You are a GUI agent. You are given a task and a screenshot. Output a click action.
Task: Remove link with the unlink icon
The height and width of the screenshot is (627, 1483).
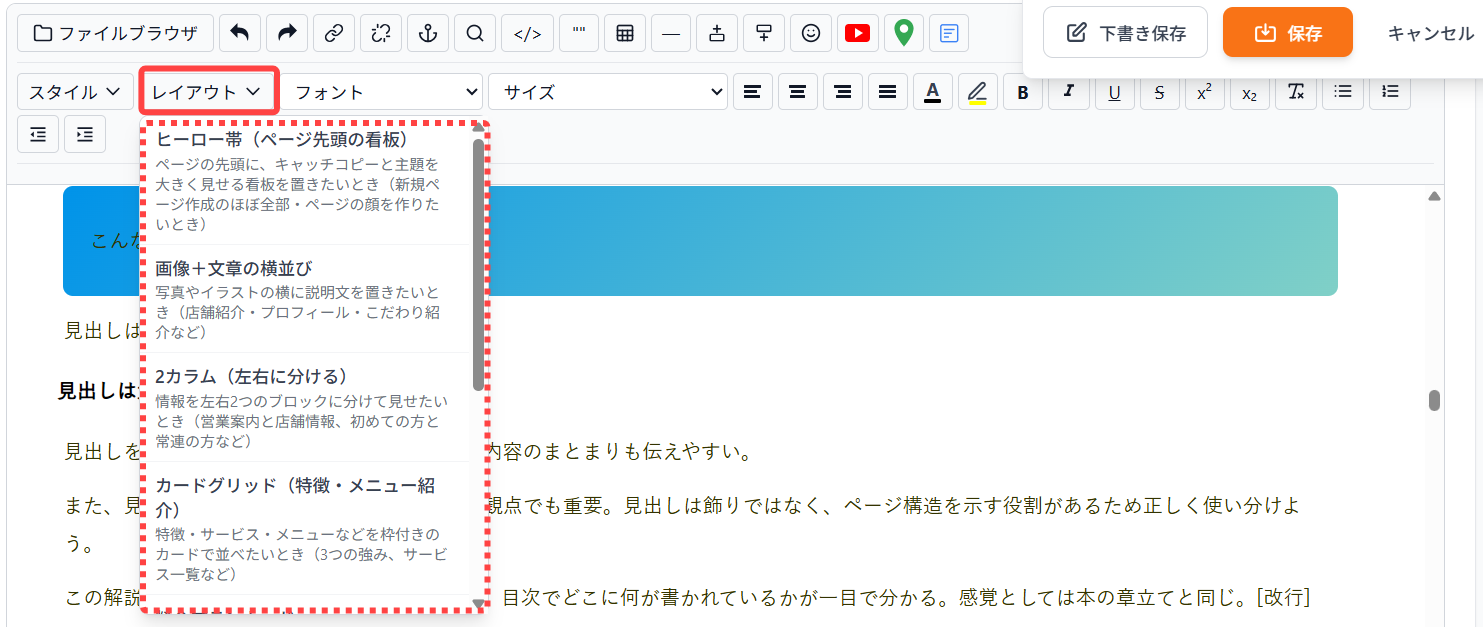click(x=381, y=33)
